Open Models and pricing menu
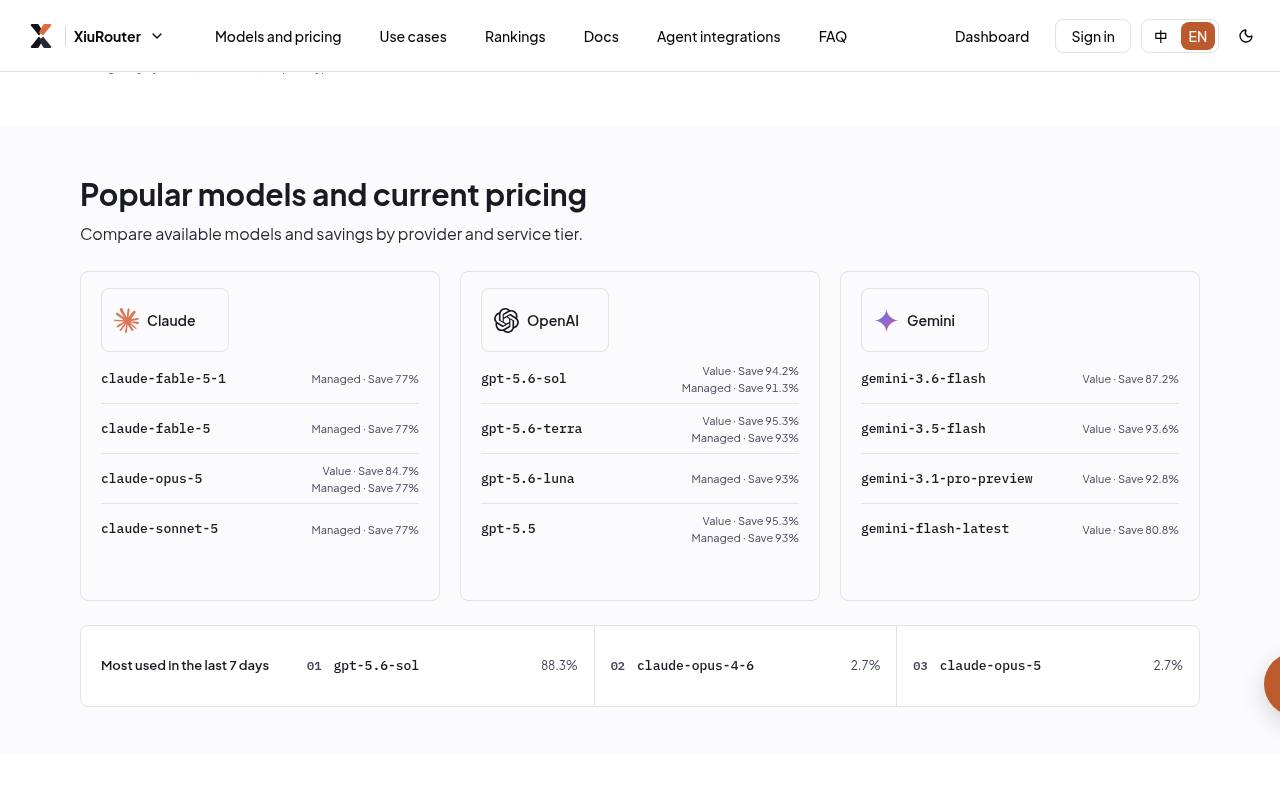1280x800 pixels. pos(278,36)
